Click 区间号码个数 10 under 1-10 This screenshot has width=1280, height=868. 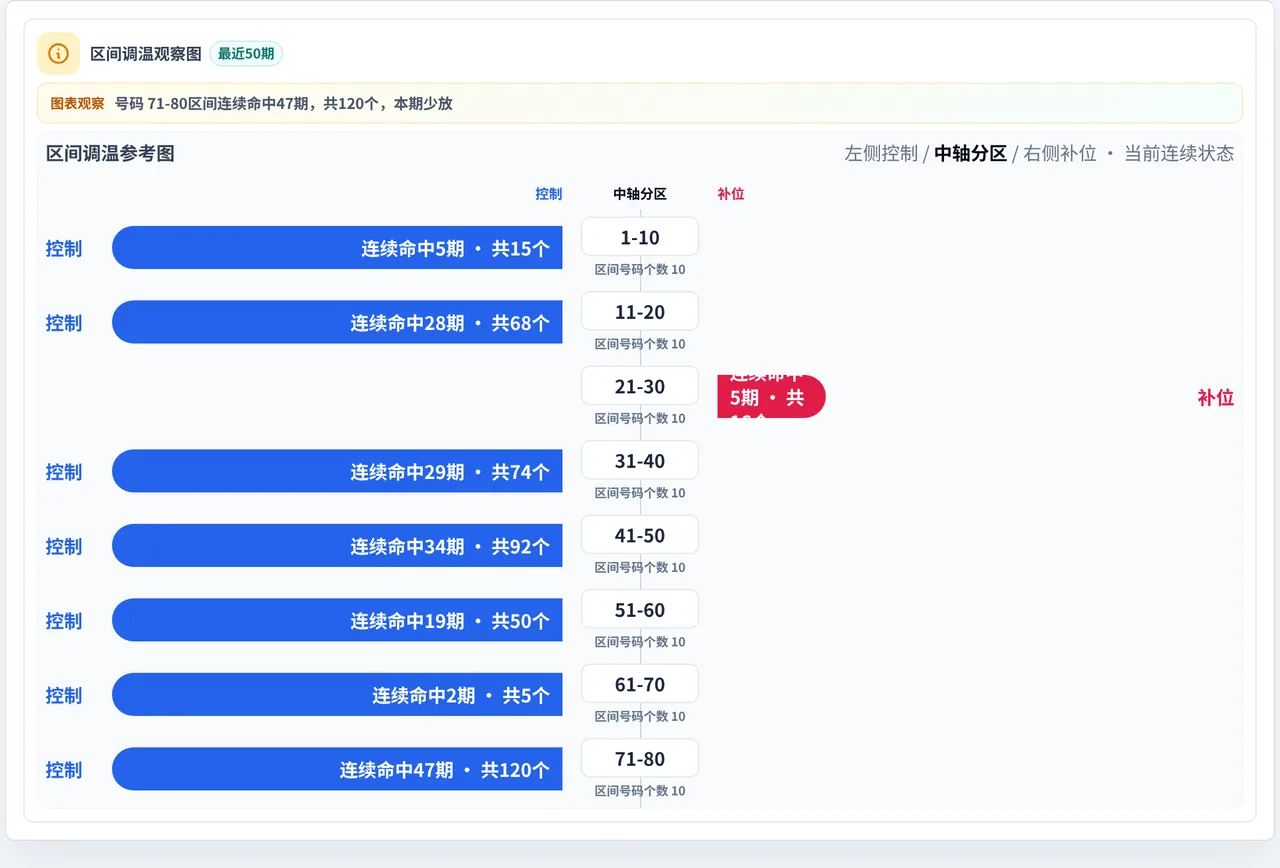click(x=640, y=270)
